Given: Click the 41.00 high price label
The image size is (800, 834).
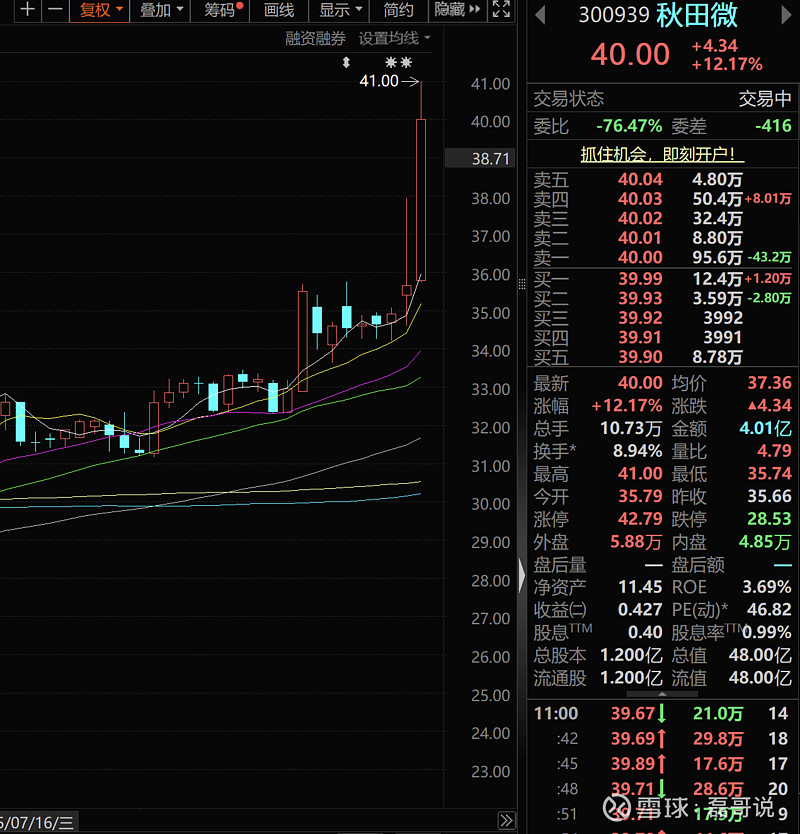Looking at the screenshot, I should click(379, 81).
